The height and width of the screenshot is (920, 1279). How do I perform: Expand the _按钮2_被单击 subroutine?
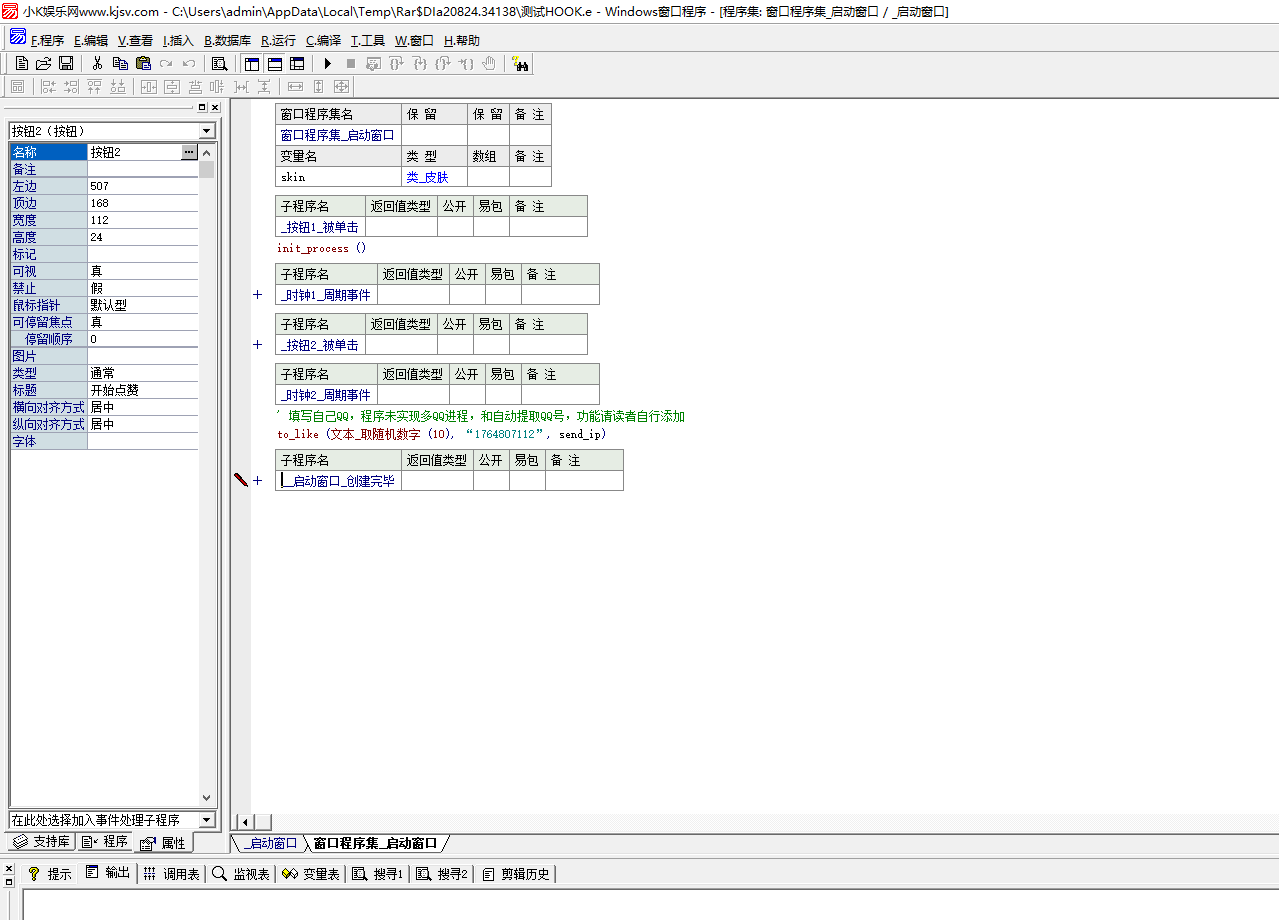(x=257, y=345)
